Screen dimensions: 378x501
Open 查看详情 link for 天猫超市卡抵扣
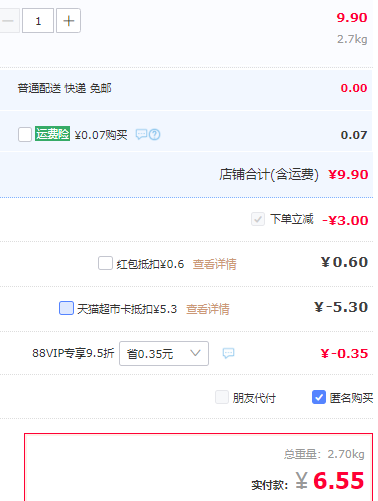(x=208, y=309)
